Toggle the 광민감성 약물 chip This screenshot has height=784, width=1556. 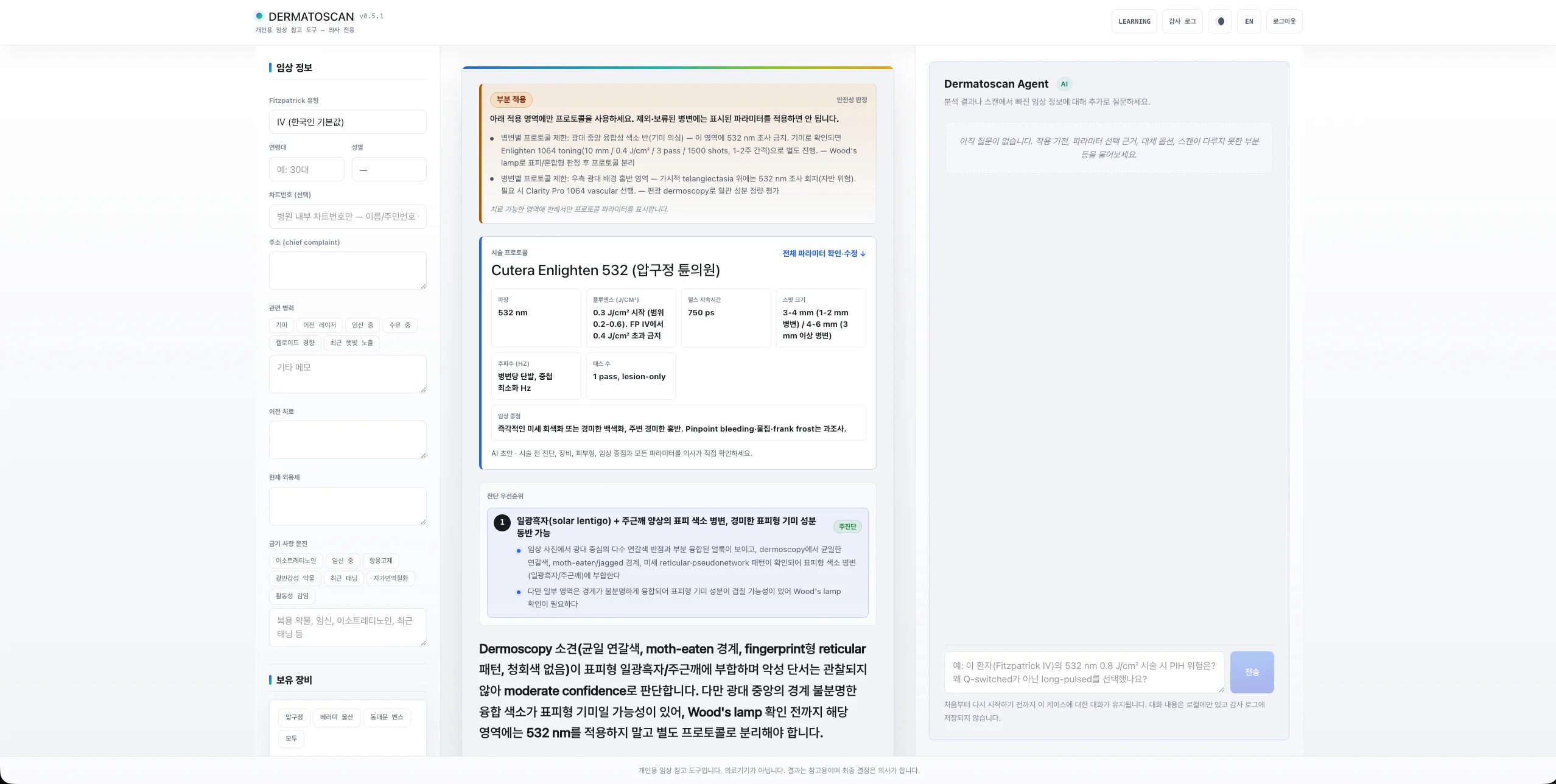[x=295, y=578]
